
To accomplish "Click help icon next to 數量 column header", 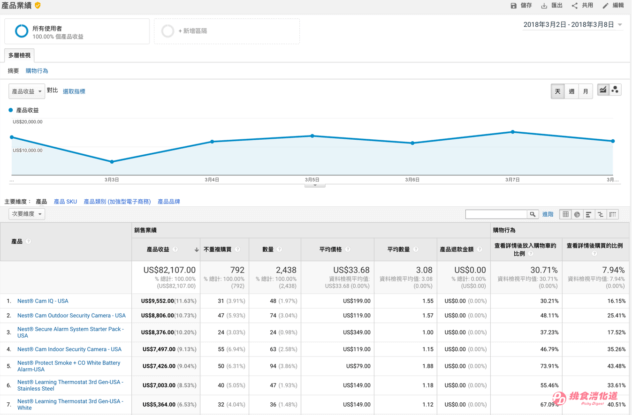I will tap(279, 249).
